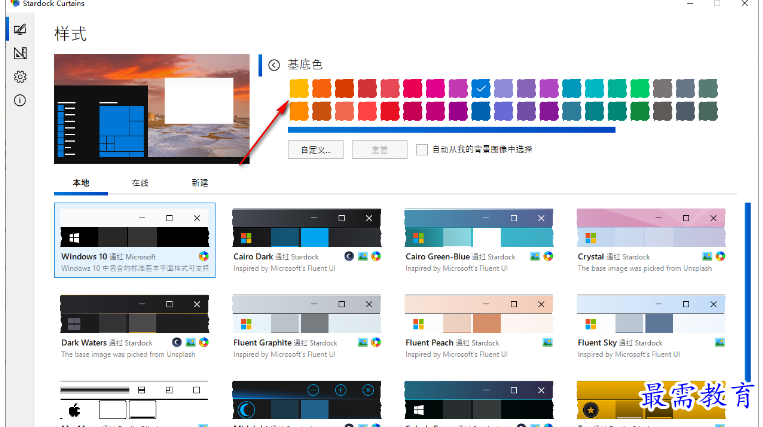Click the picture icon on Fluent Peach

click(x=547, y=342)
